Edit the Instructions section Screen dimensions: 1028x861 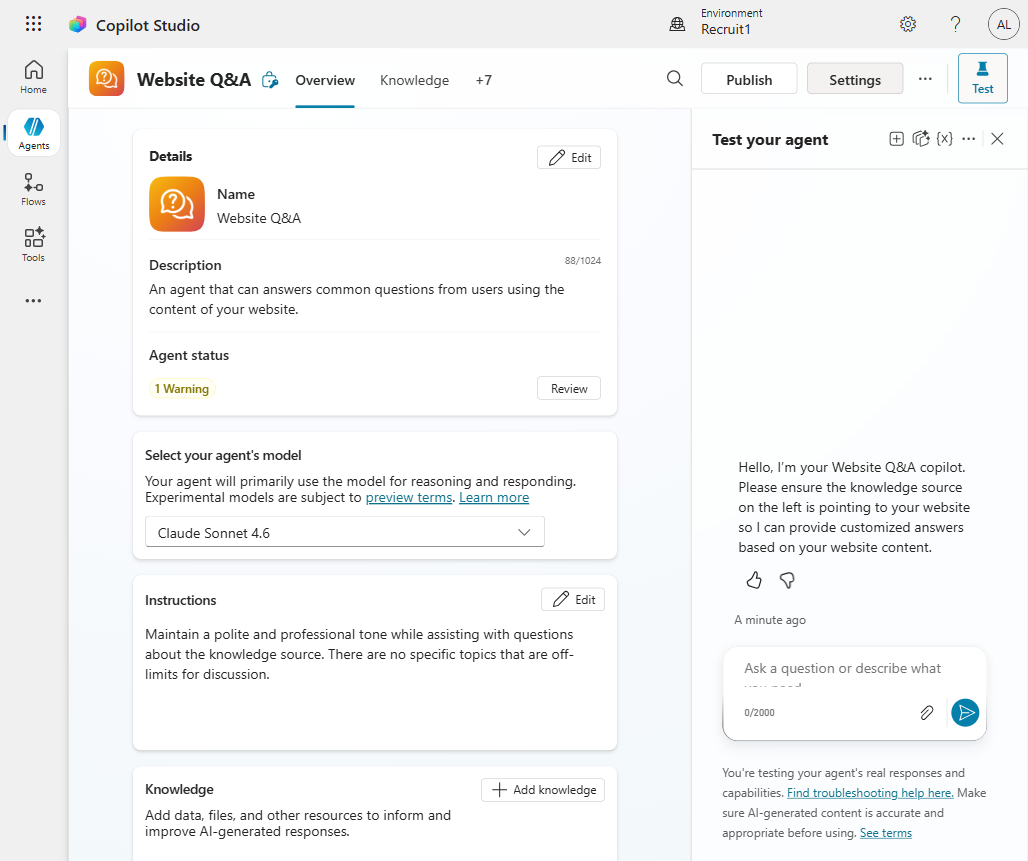click(573, 599)
